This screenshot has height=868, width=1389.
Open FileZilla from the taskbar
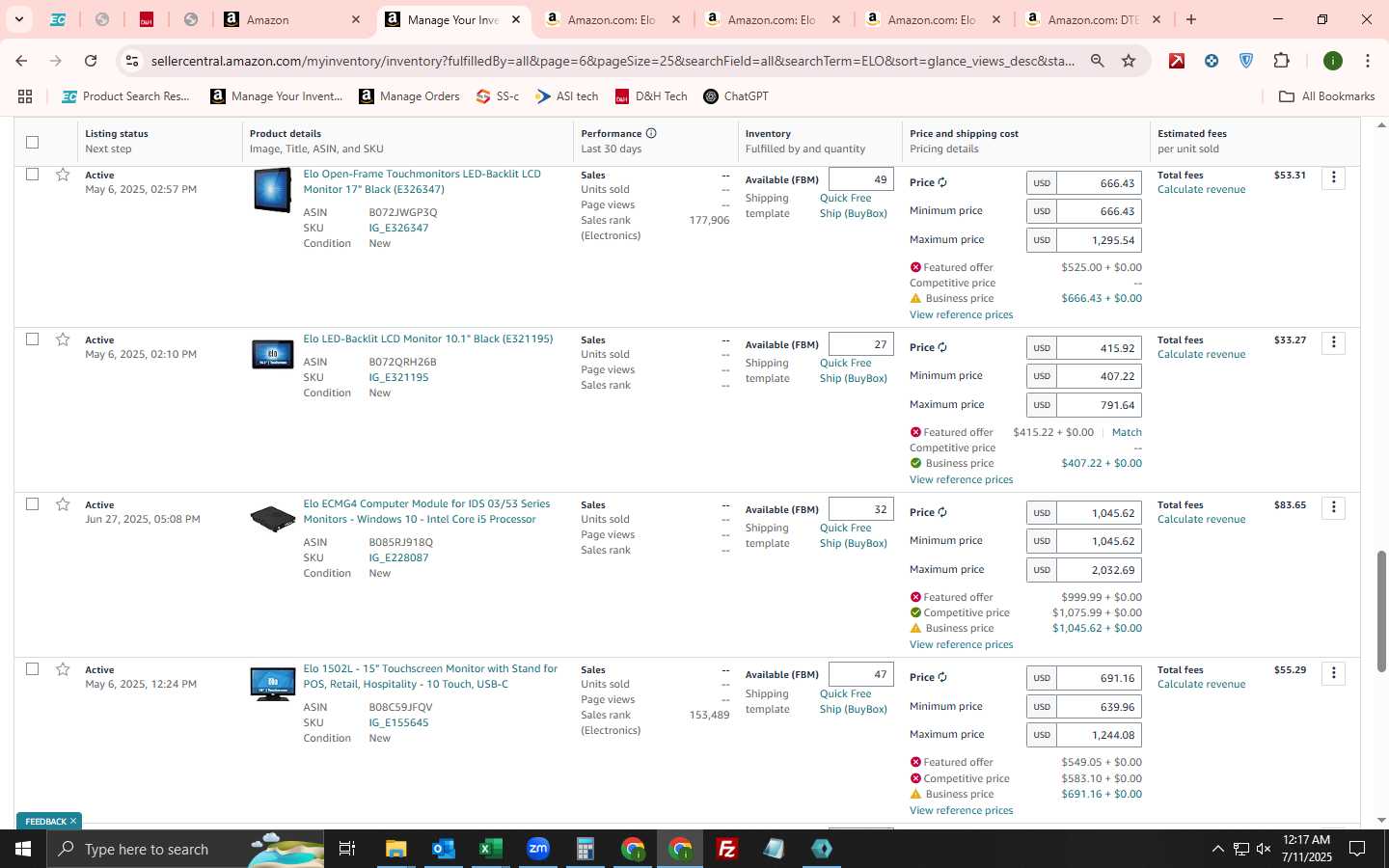pyautogui.click(x=727, y=849)
